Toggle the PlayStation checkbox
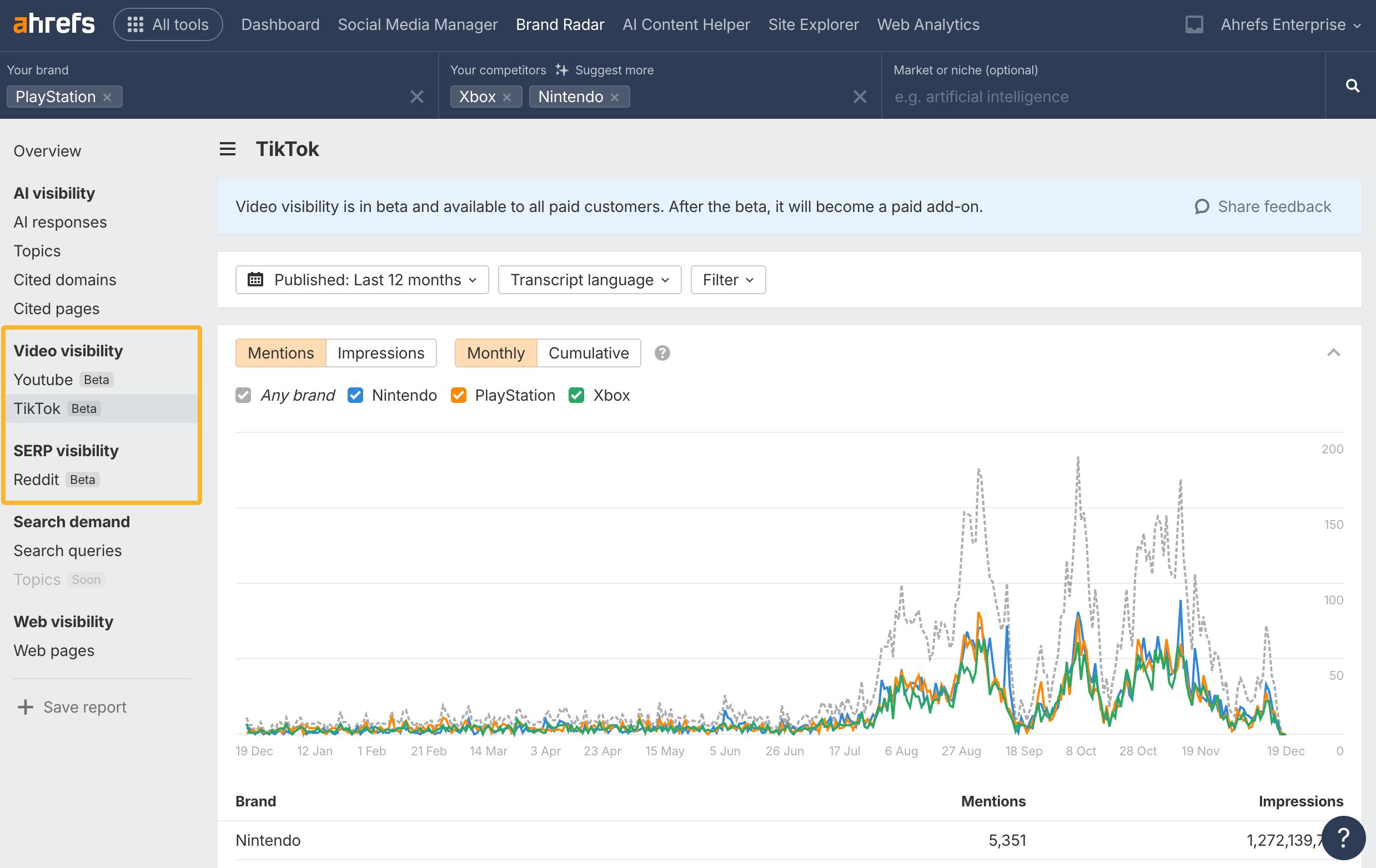Viewport: 1376px width, 868px height. (x=458, y=395)
